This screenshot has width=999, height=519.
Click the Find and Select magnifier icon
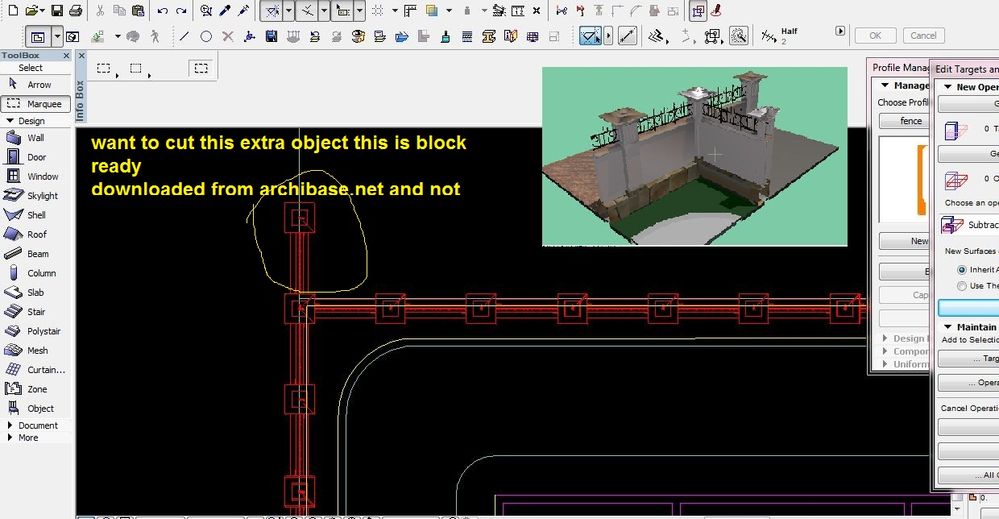[x=206, y=11]
